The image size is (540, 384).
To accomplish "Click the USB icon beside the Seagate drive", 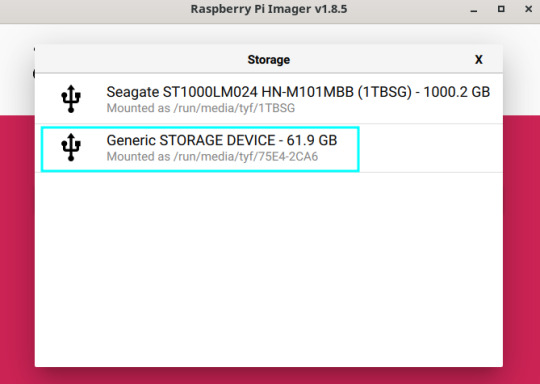I will [x=71, y=99].
